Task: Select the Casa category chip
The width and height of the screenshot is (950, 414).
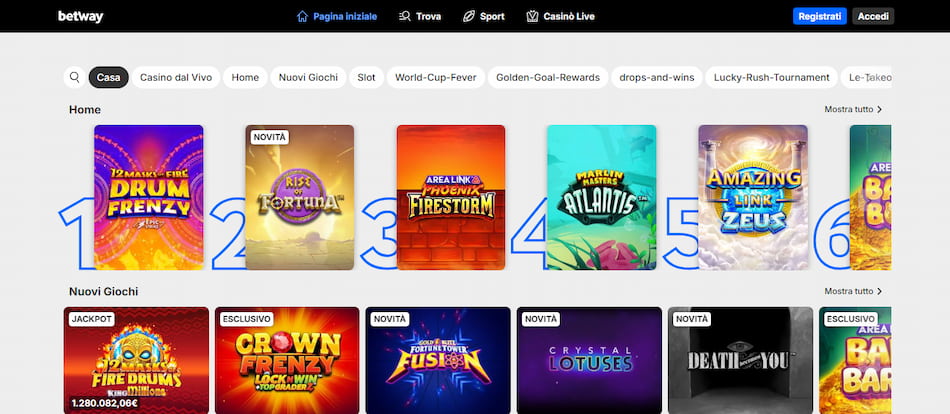Action: 108,78
